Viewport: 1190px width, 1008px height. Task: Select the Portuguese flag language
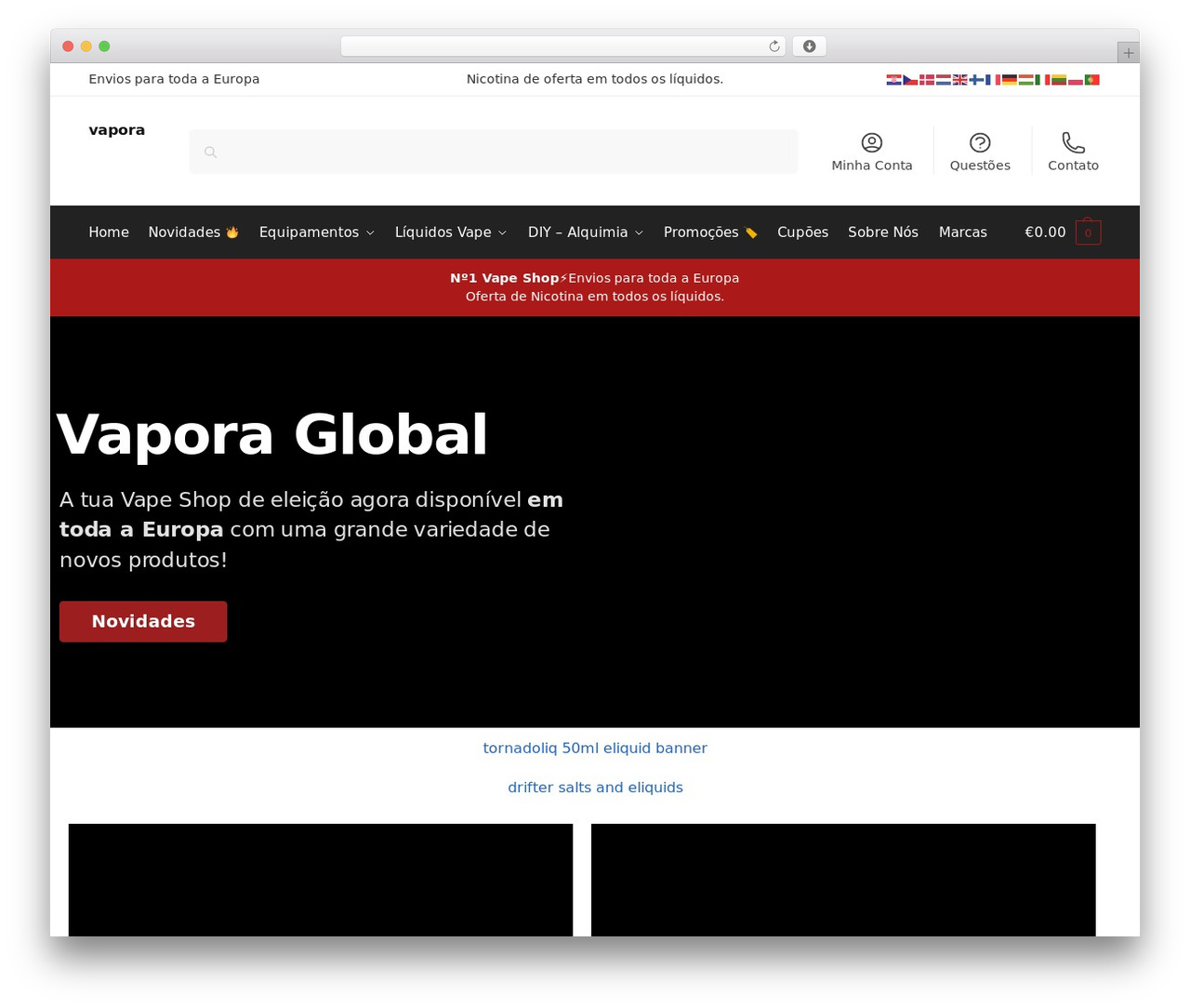(x=1092, y=80)
